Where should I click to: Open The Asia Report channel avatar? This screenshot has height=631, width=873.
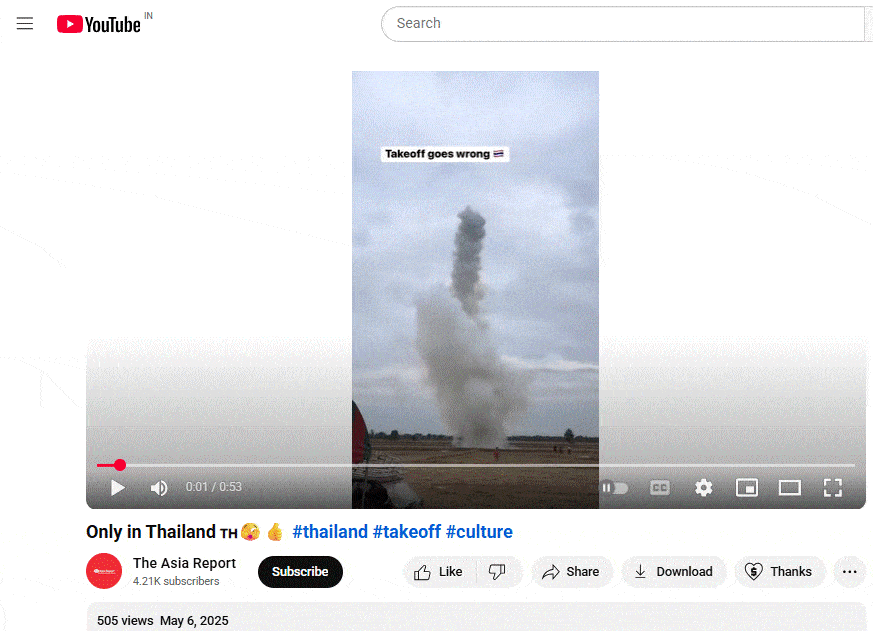coord(104,571)
